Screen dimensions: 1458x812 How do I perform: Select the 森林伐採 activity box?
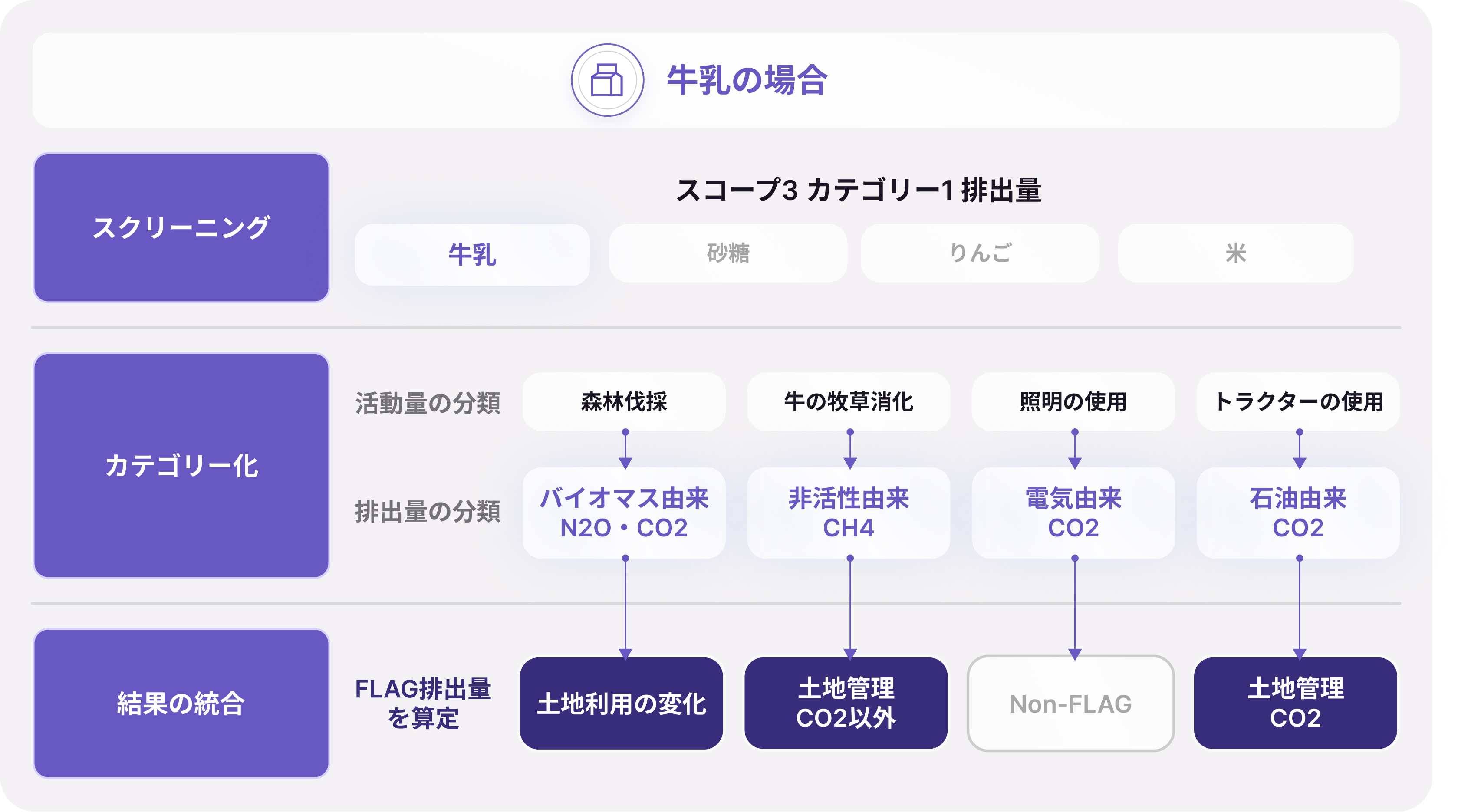pyautogui.click(x=624, y=402)
